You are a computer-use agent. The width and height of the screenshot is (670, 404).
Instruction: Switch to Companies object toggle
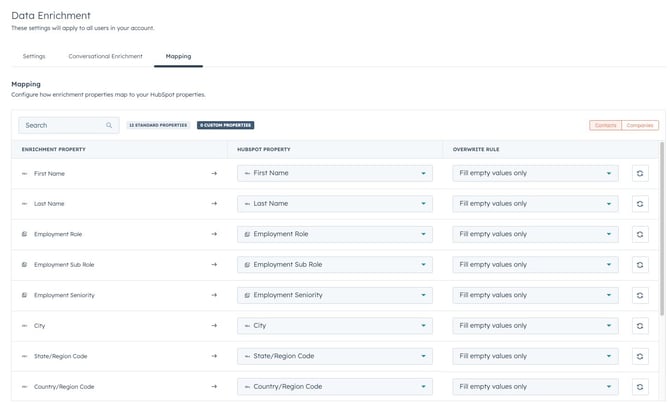tap(640, 126)
